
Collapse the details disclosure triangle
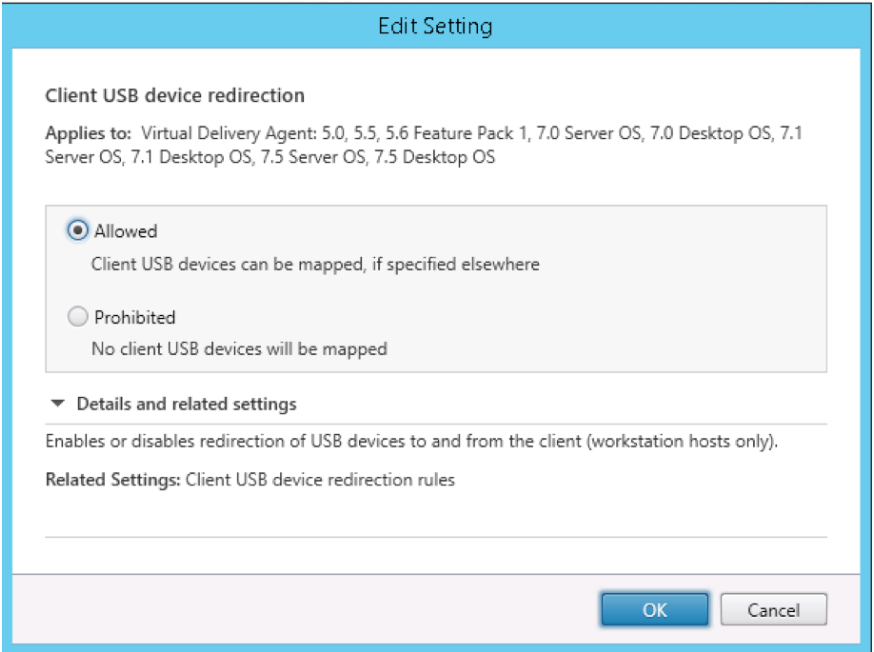click(x=58, y=404)
